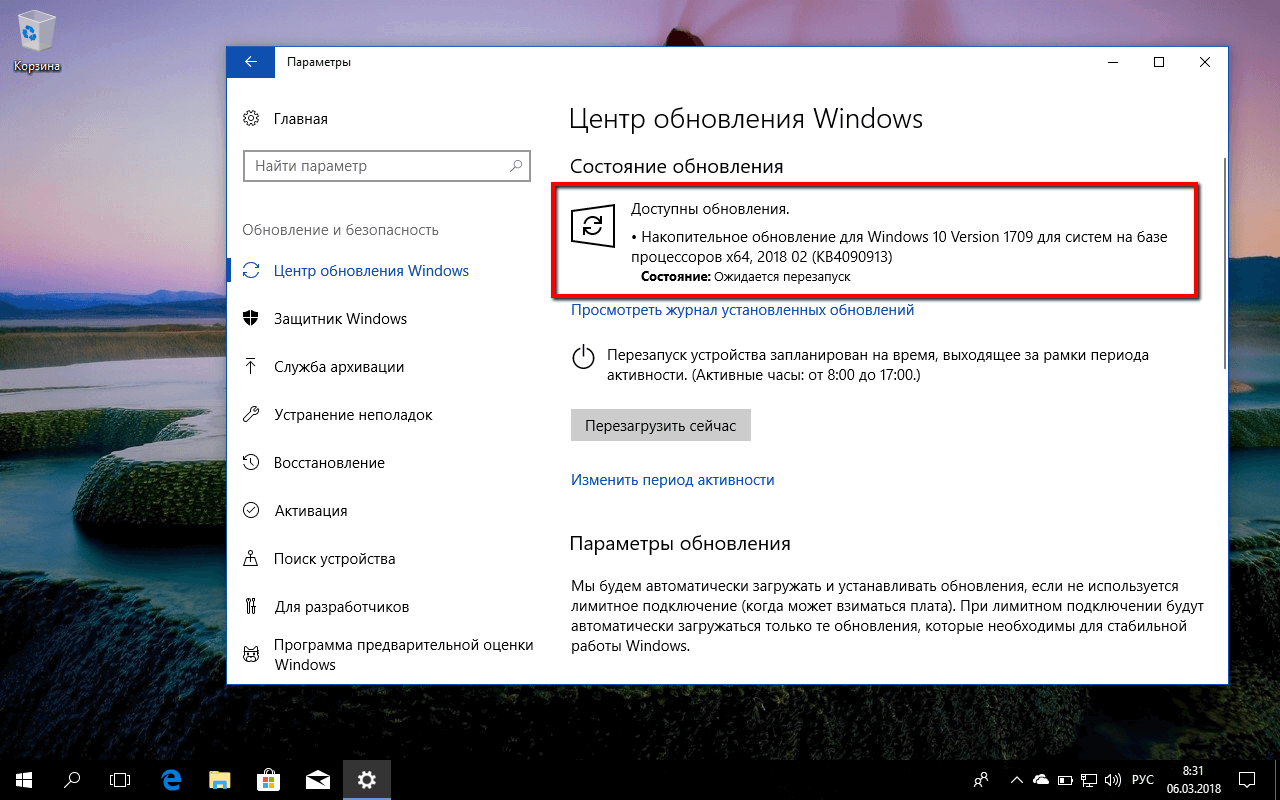Click Перезагрузить сейчас button
1280x800 pixels.
[x=660, y=424]
